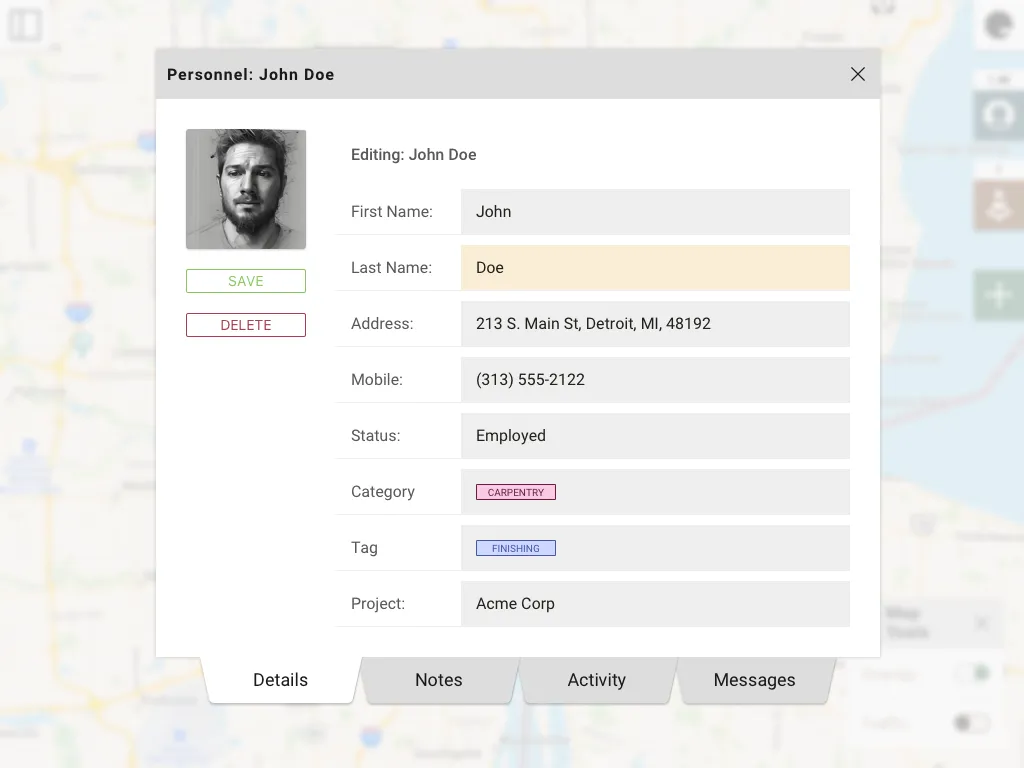Click John Doe's profile photo

click(x=246, y=189)
